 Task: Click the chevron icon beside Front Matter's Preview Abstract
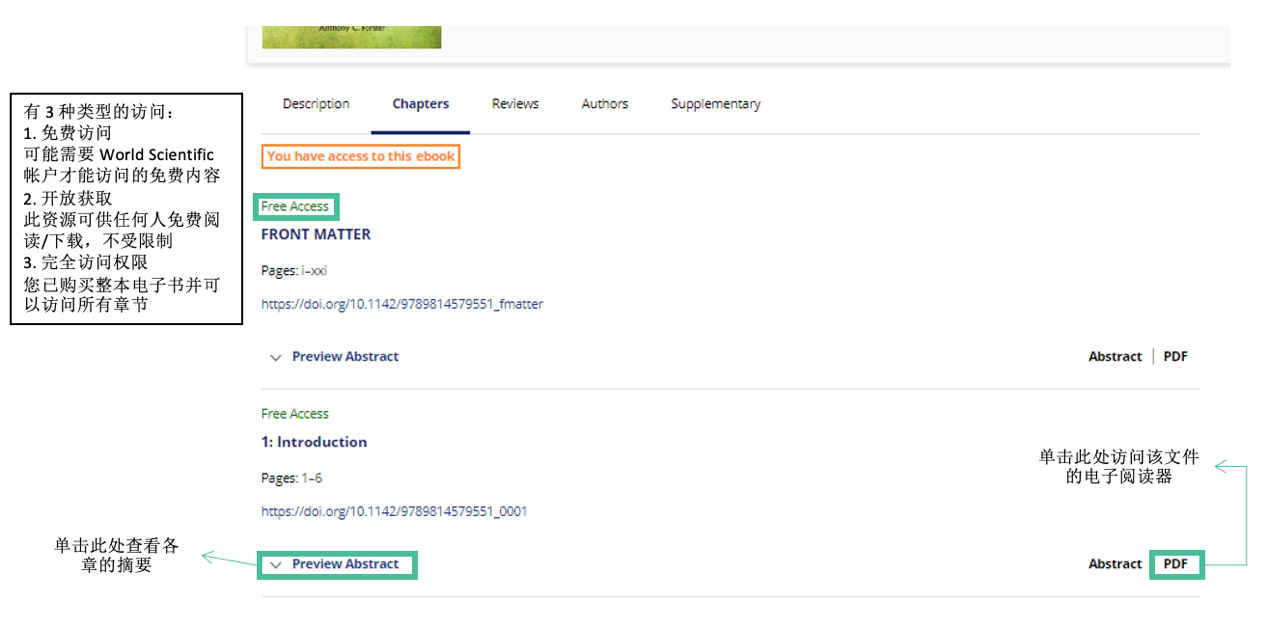tap(276, 357)
